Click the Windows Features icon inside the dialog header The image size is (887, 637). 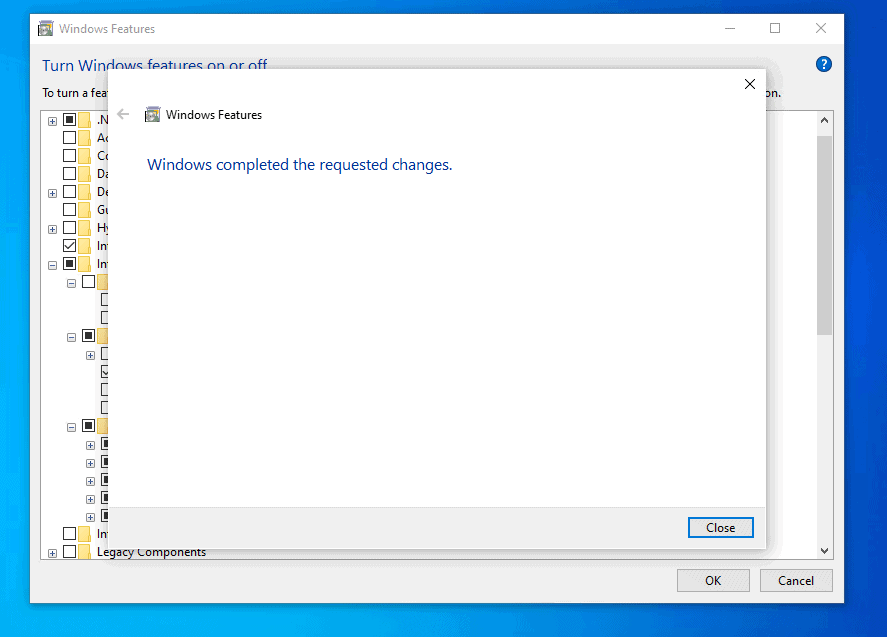[x=152, y=114]
